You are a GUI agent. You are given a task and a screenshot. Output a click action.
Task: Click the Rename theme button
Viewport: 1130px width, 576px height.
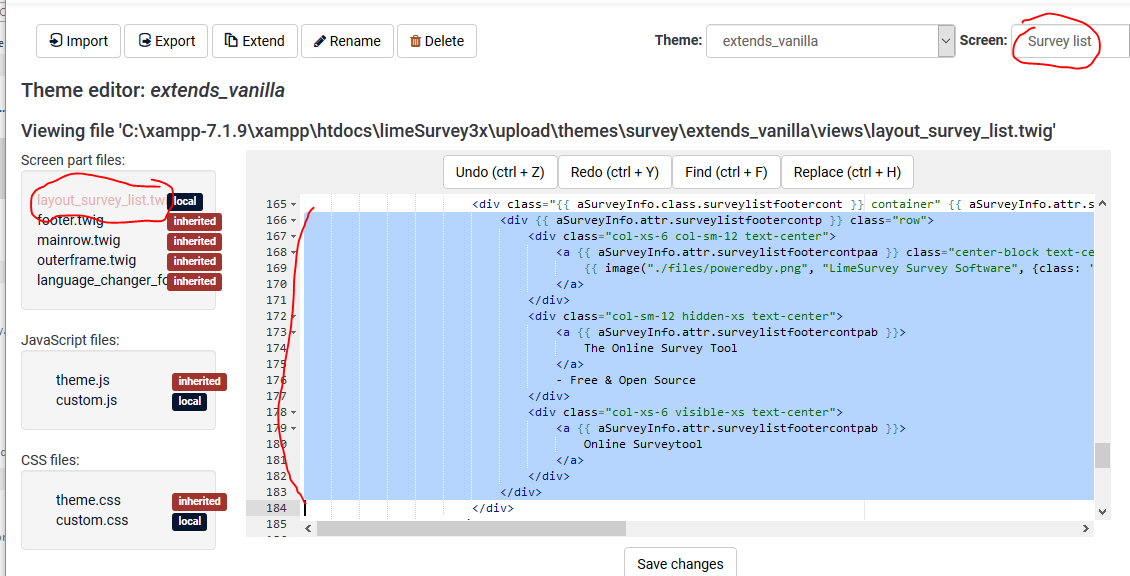pos(347,41)
